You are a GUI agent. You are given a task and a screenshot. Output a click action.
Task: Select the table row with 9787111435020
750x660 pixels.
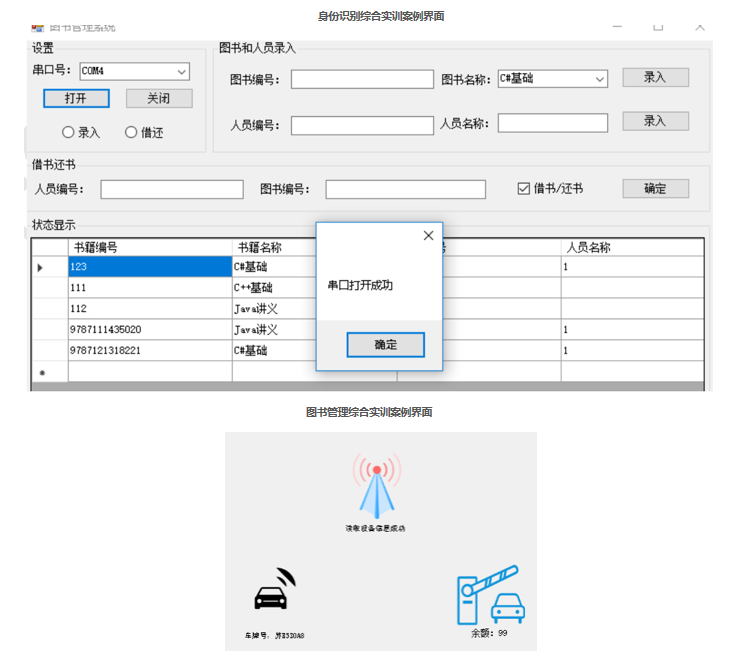(x=150, y=330)
